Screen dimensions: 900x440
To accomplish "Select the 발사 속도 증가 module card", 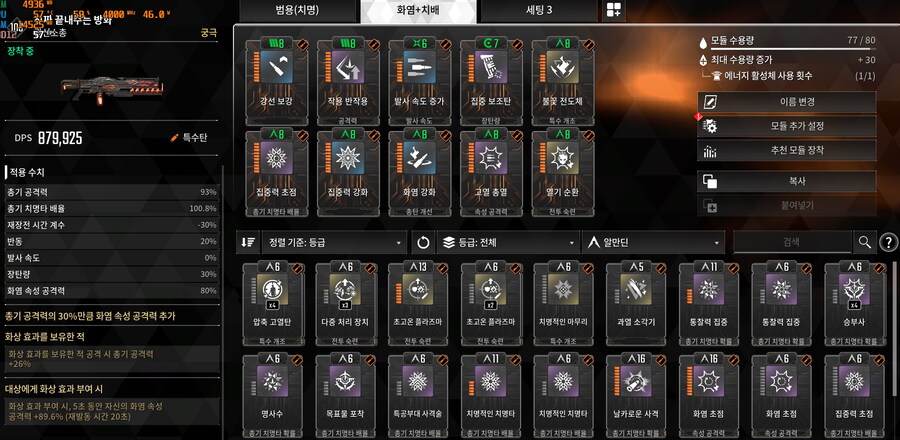I will [419, 81].
